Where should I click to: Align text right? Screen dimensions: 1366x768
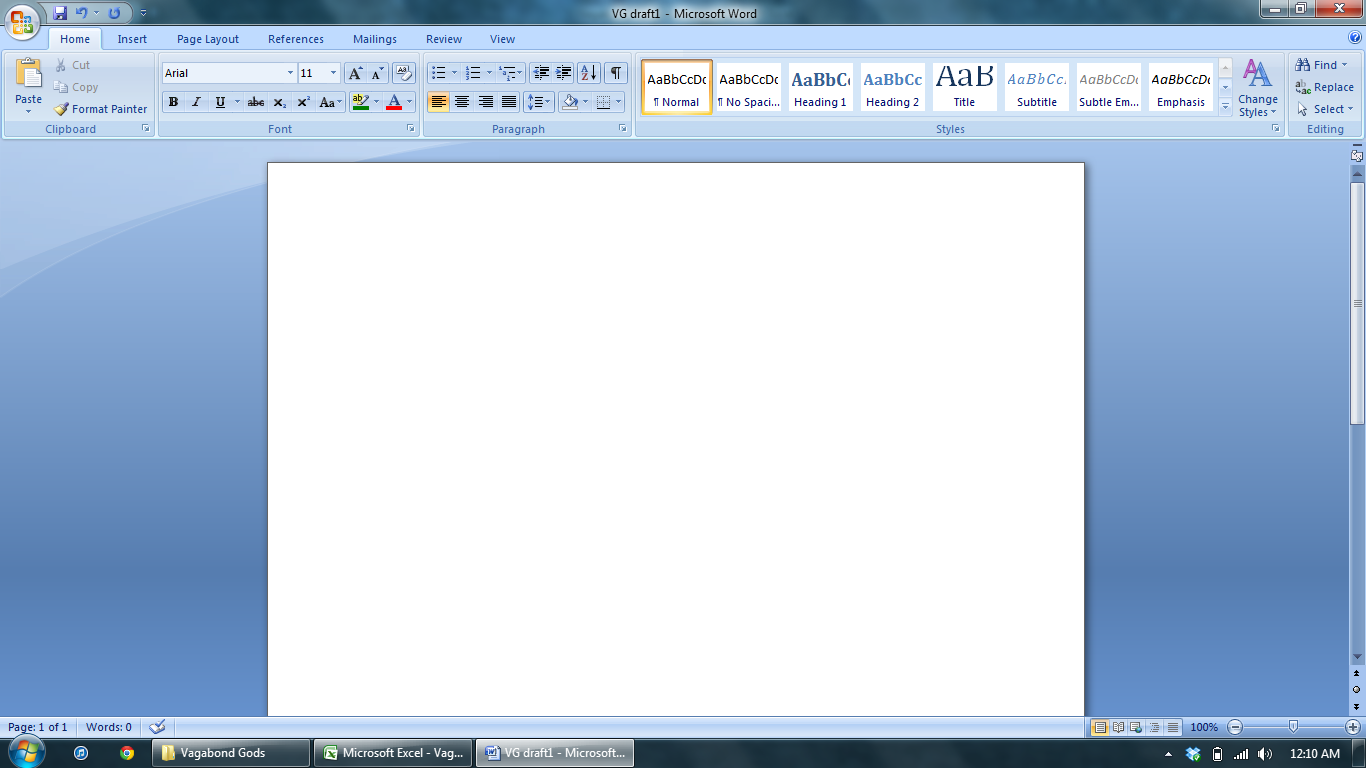(x=486, y=102)
